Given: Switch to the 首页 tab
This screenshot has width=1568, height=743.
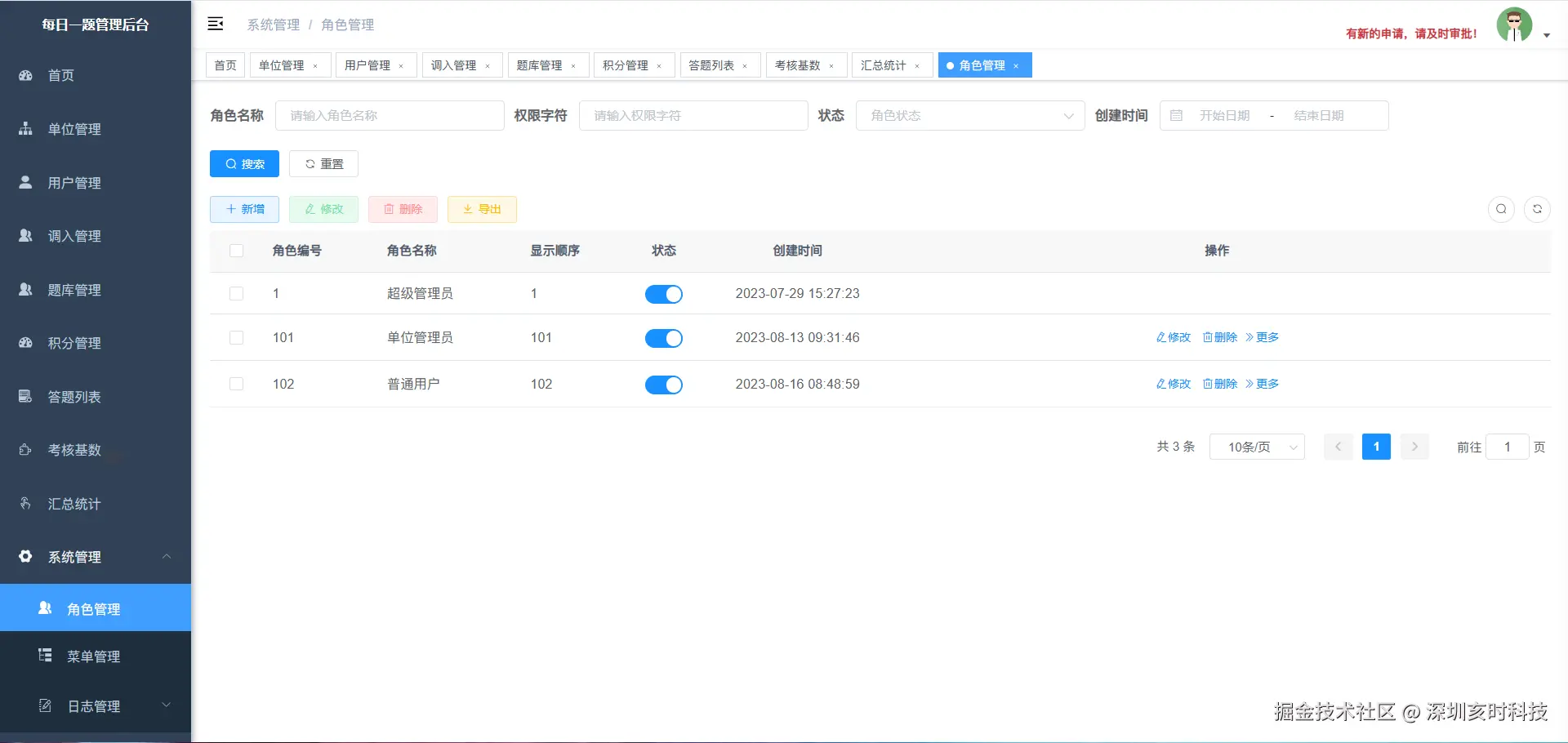Looking at the screenshot, I should pos(225,65).
